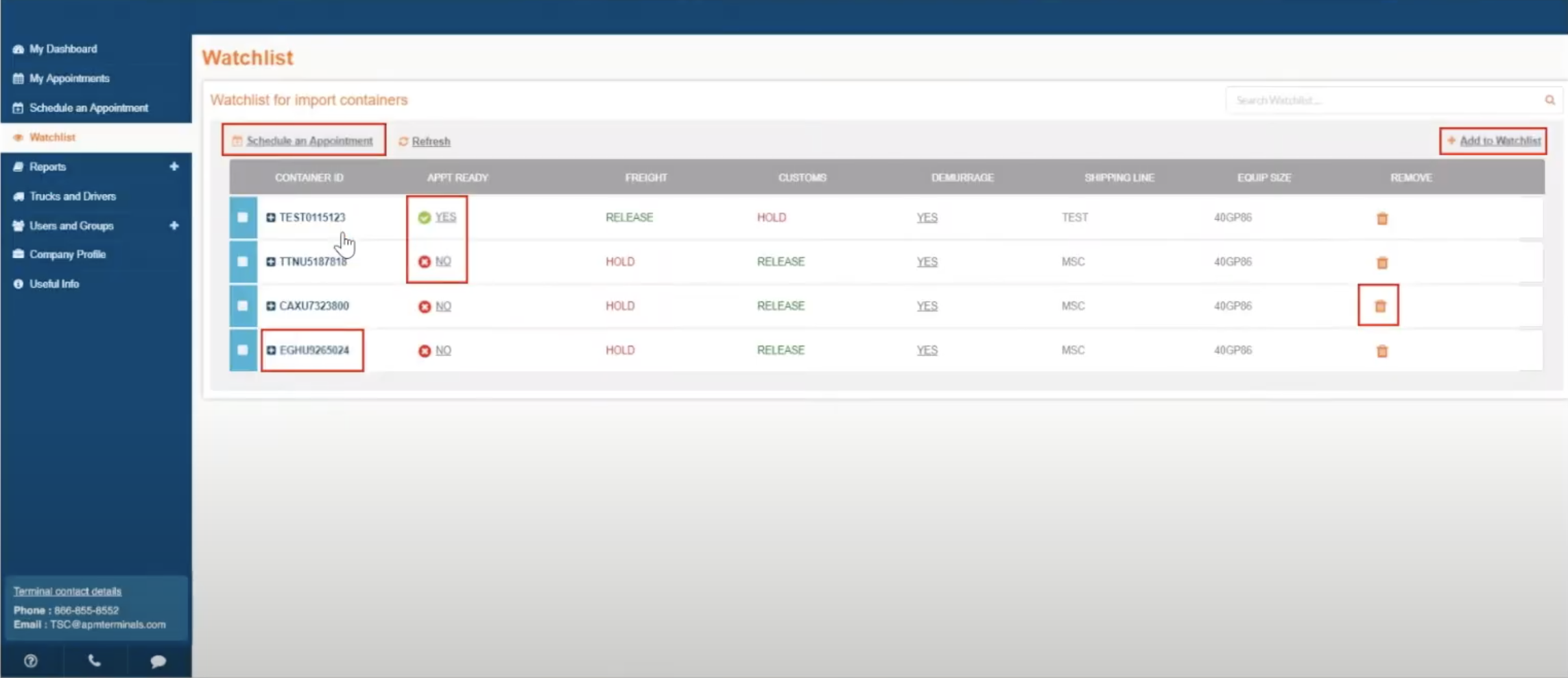1568x678 pixels.
Task: Click Add to Watchlist button
Action: (1494, 141)
